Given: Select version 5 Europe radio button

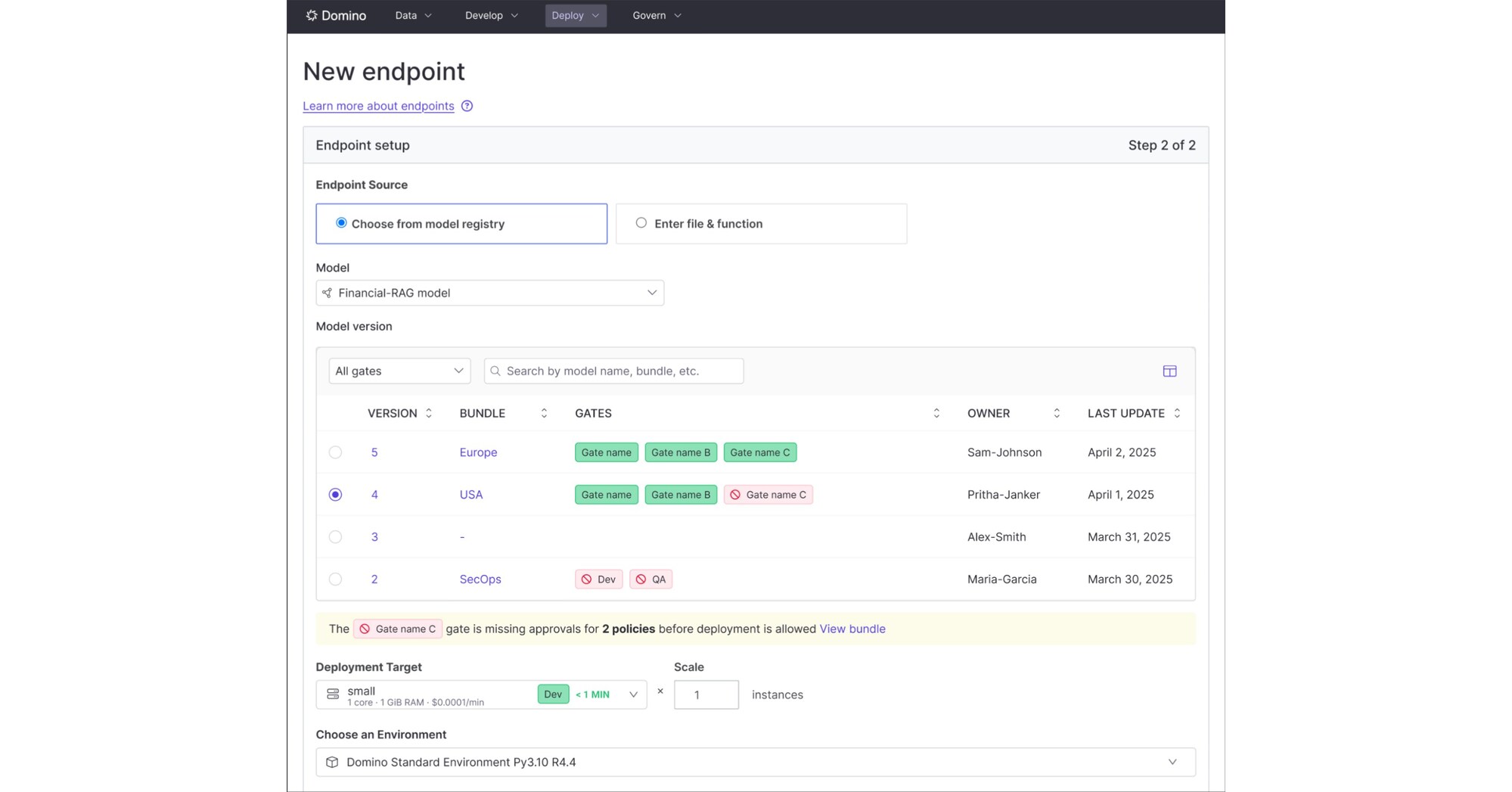Looking at the screenshot, I should (335, 452).
